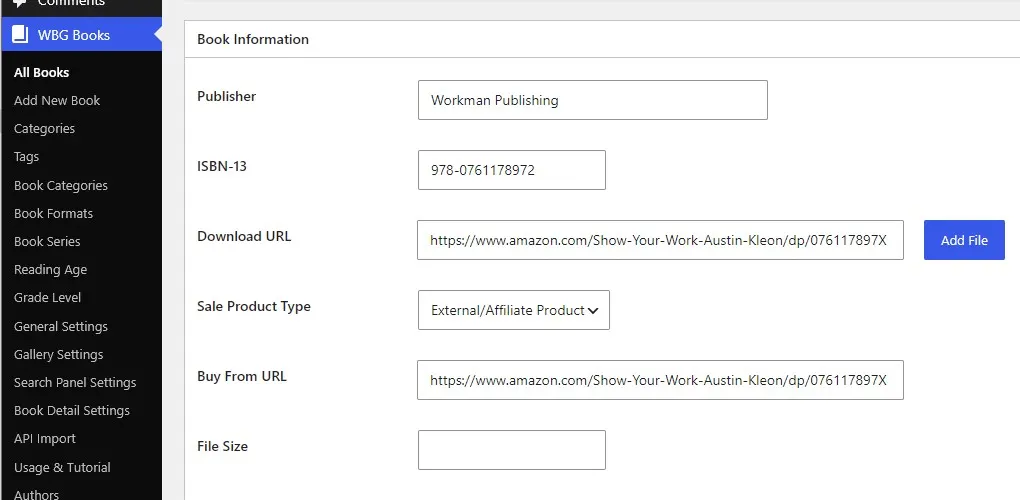Click the Download URL label
The width and height of the screenshot is (1020, 500).
tap(244, 236)
